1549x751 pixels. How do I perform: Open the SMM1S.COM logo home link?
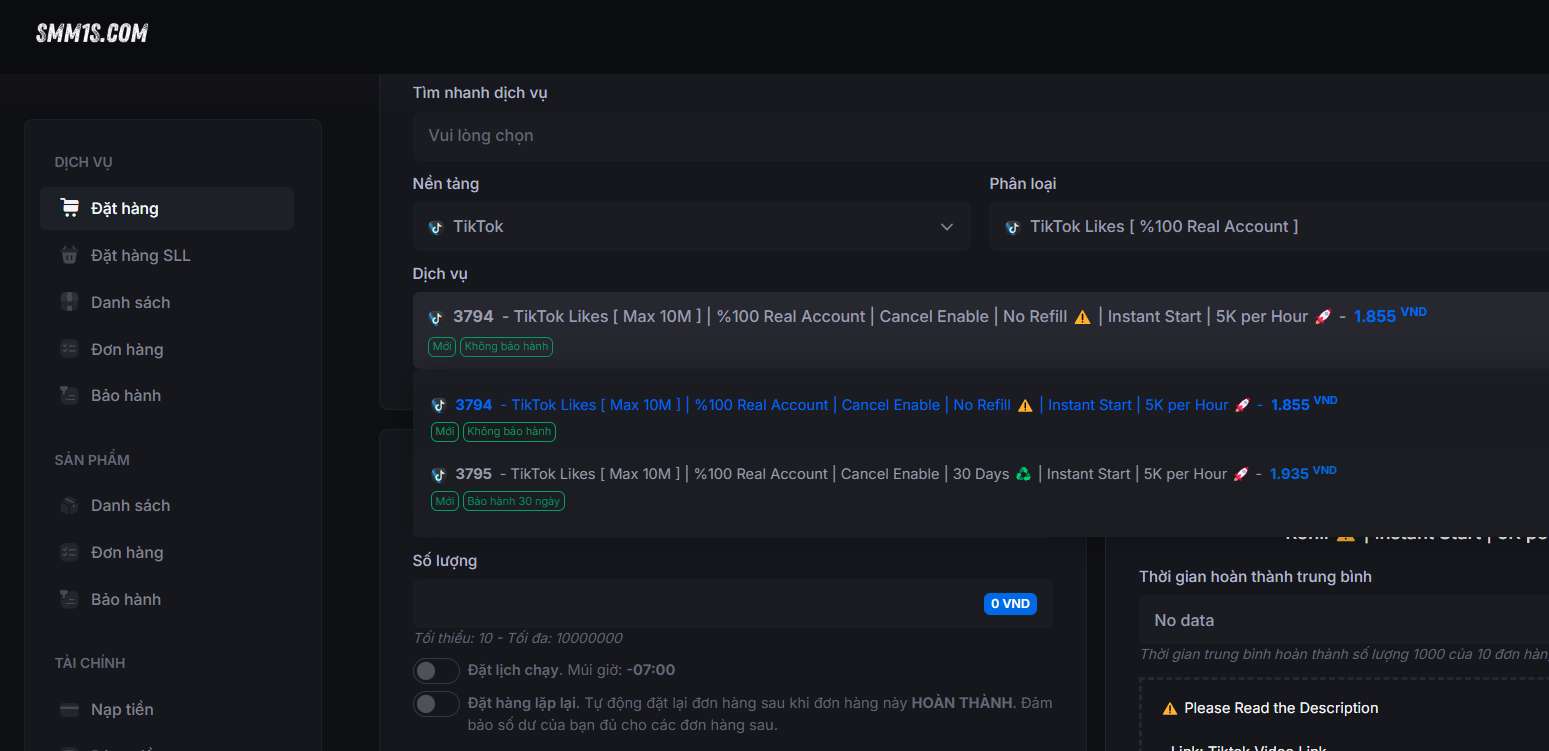coord(92,33)
